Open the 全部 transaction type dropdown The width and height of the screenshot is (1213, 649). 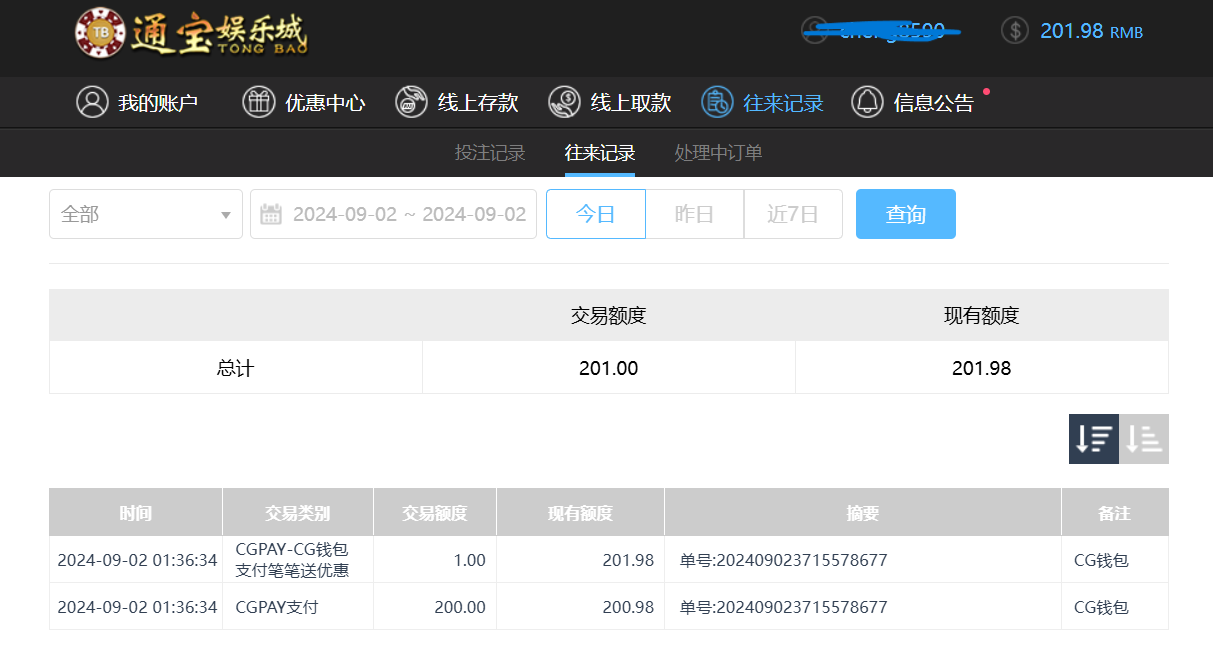145,213
